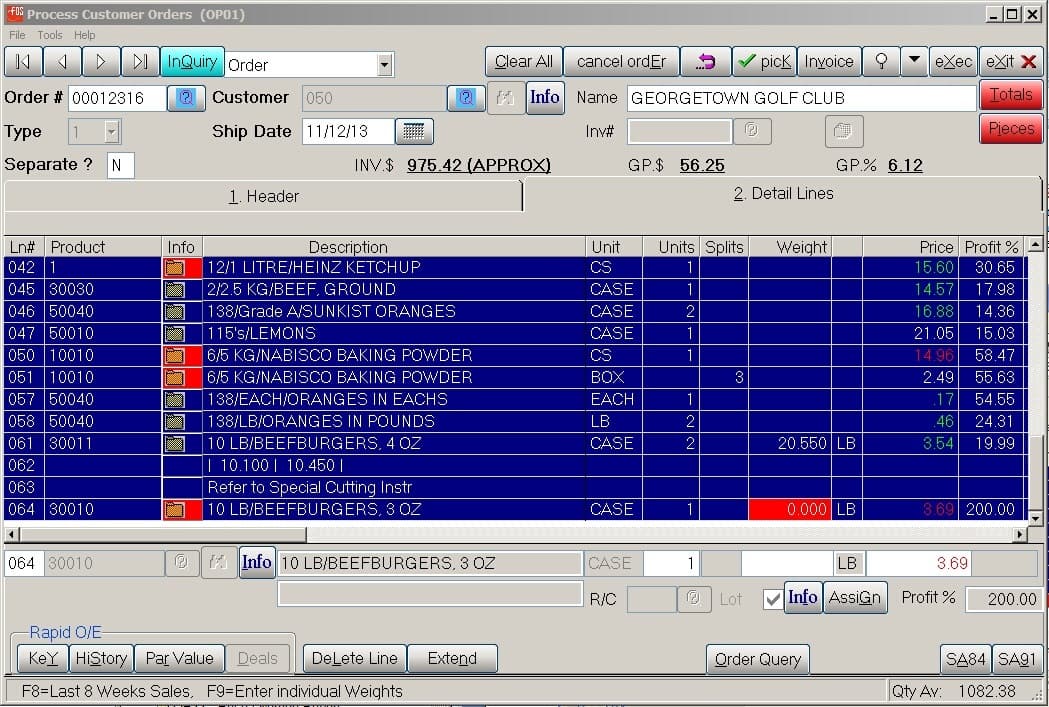The height and width of the screenshot is (707, 1049).
Task: Go to the first order record
Action: tap(23, 62)
